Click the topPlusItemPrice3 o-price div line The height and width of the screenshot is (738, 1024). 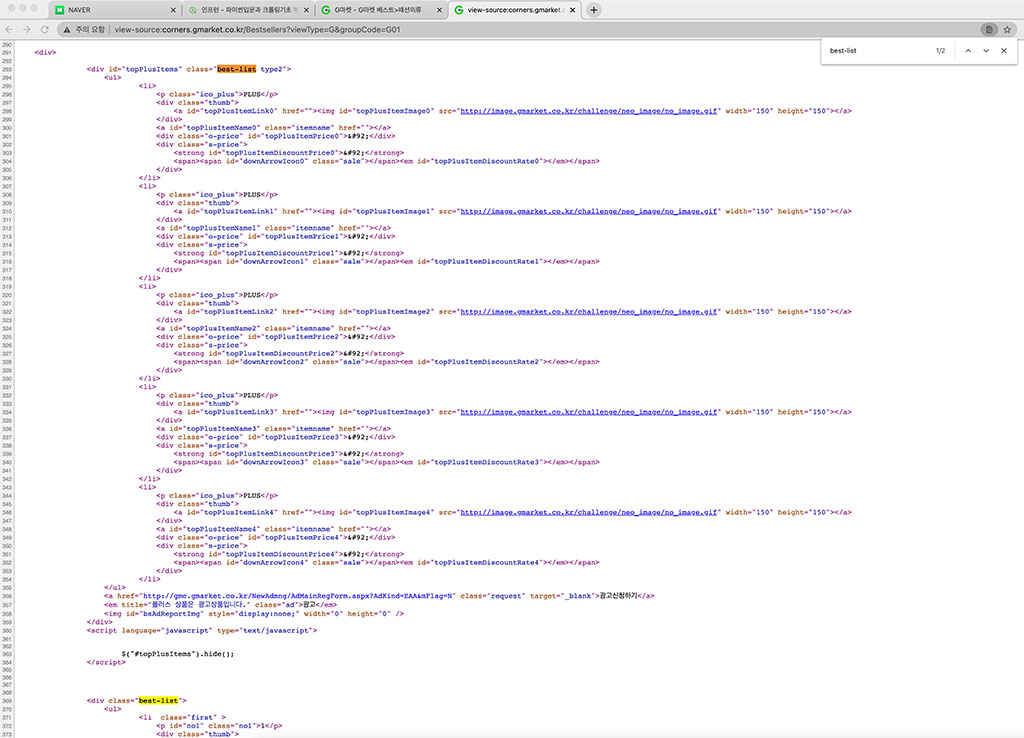pos(276,437)
